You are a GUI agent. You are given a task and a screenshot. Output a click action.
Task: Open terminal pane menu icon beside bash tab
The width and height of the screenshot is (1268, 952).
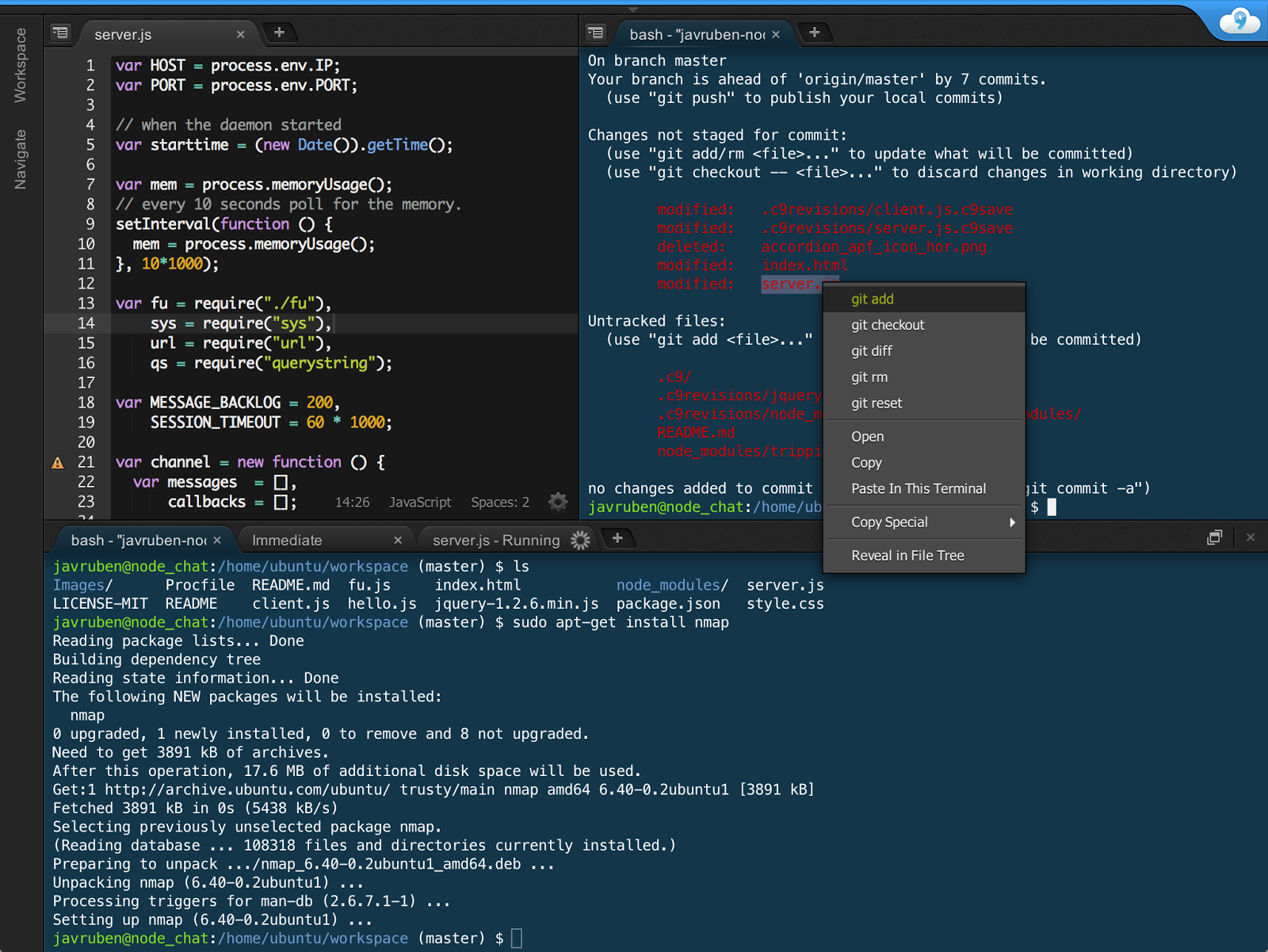596,32
